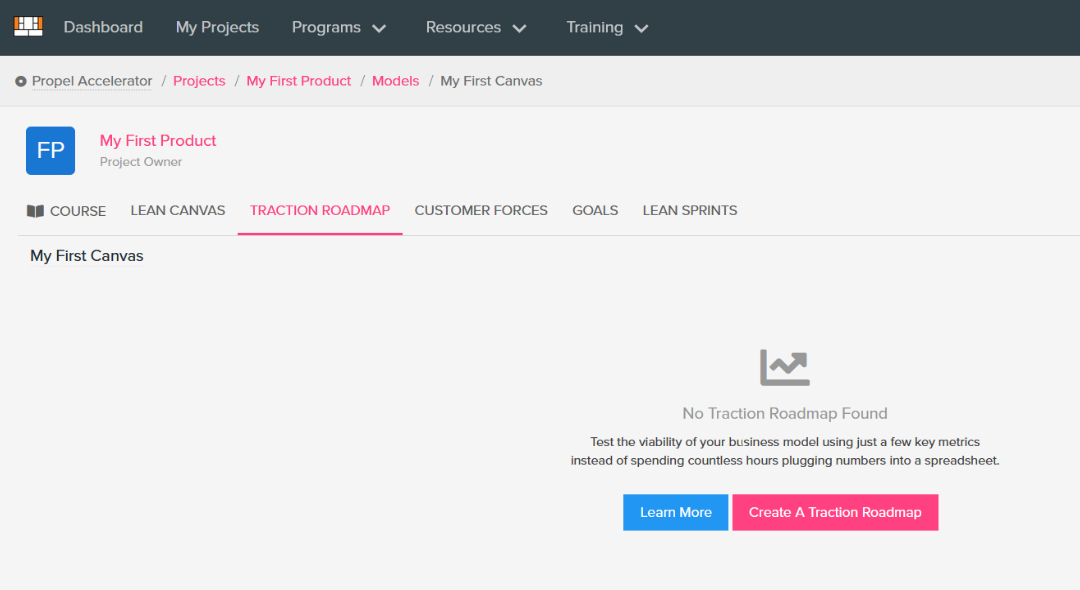Click the Leanstack grid logo icon
Screen dimensions: 1080x590
click(x=28, y=26)
